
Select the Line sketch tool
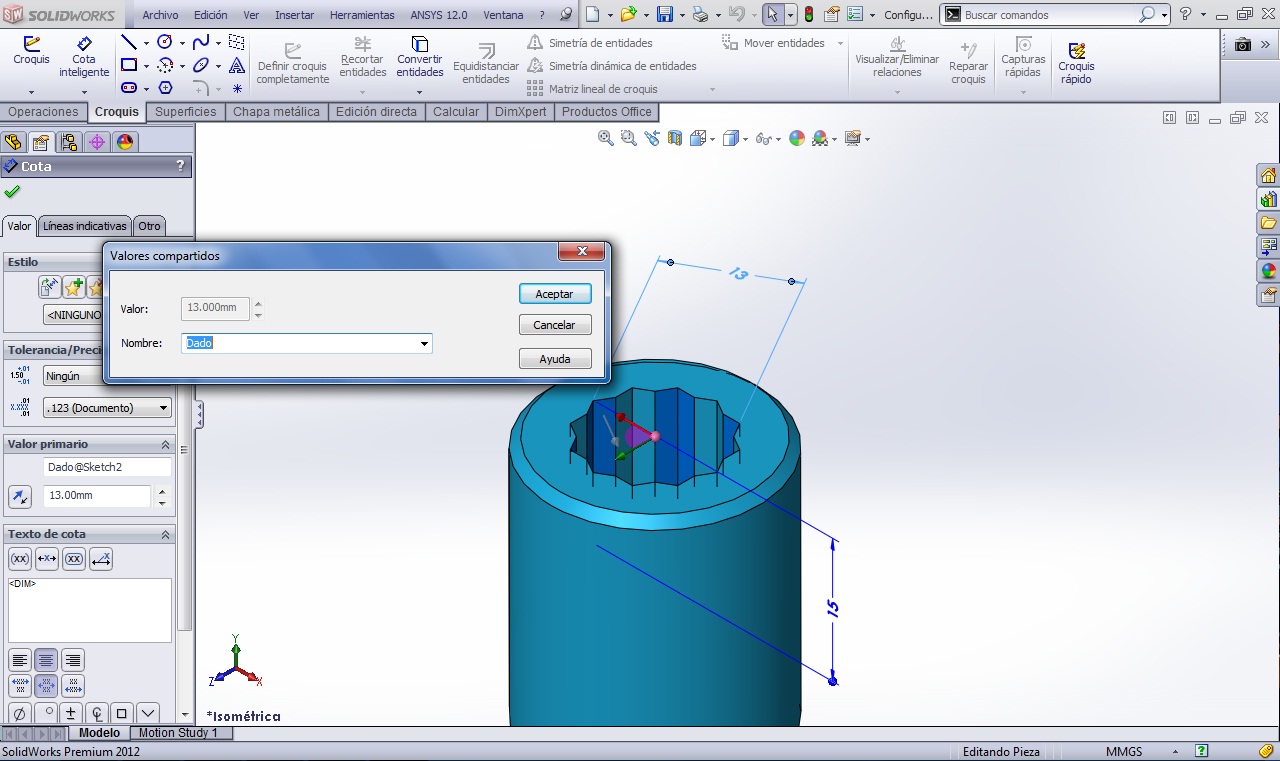pos(129,42)
